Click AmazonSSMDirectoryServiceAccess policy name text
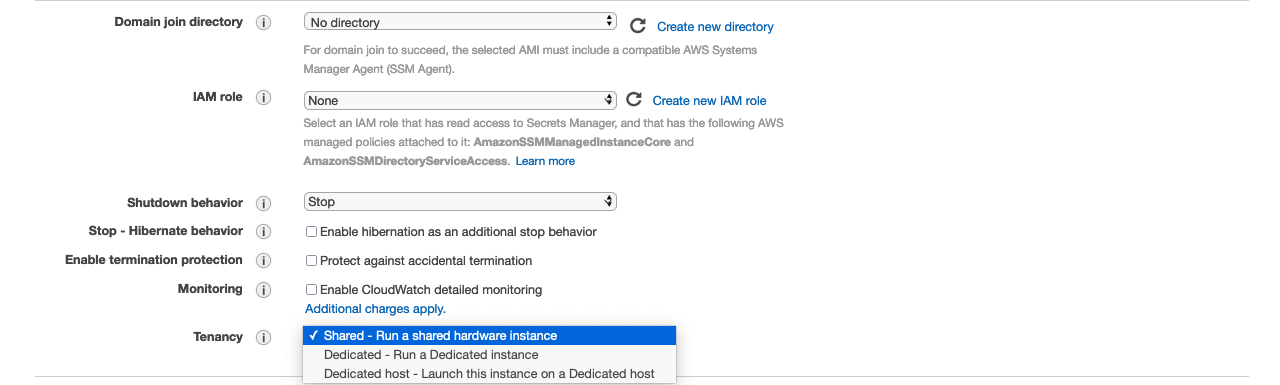 click(405, 161)
